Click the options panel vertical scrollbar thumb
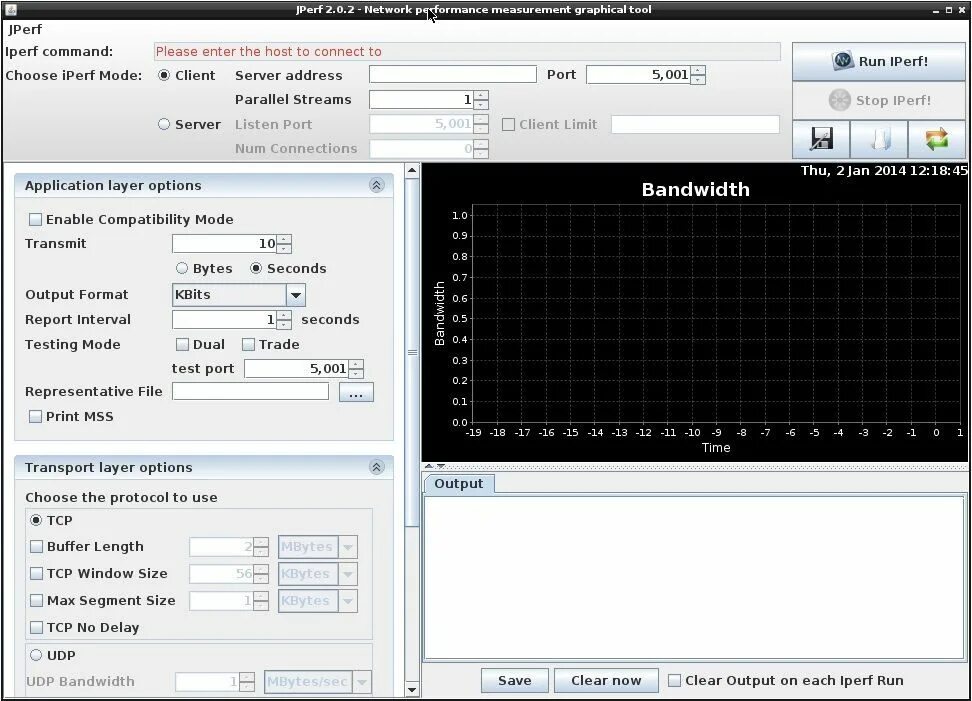Screen dimensions: 972x701 (412, 352)
